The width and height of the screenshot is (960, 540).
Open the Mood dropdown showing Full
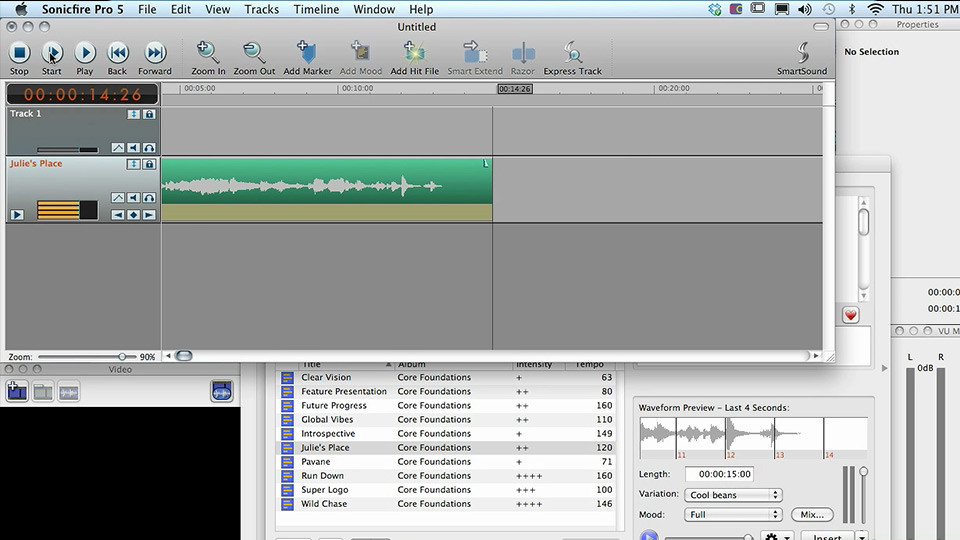tap(733, 514)
